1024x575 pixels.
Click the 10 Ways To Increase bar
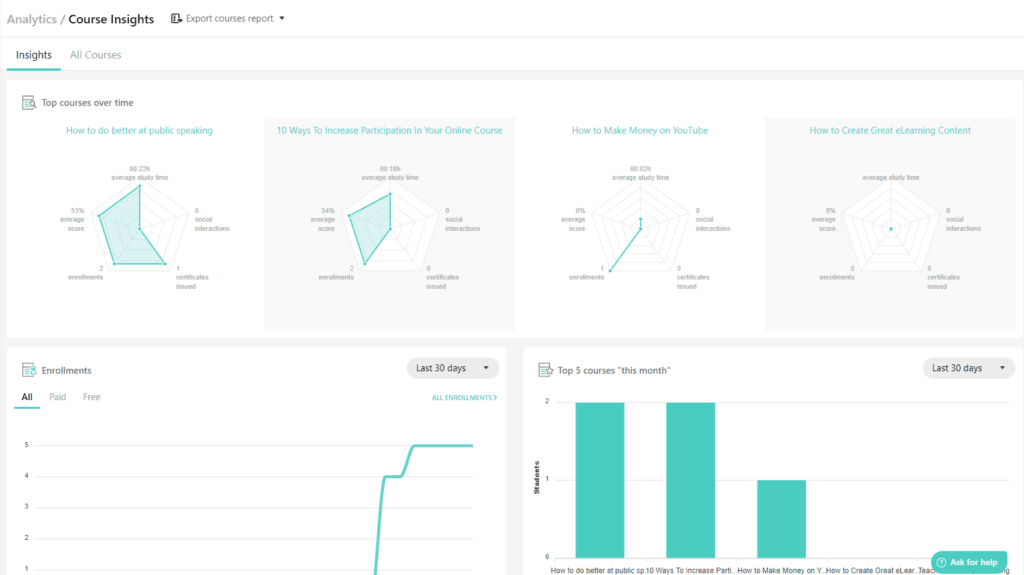tap(690, 480)
